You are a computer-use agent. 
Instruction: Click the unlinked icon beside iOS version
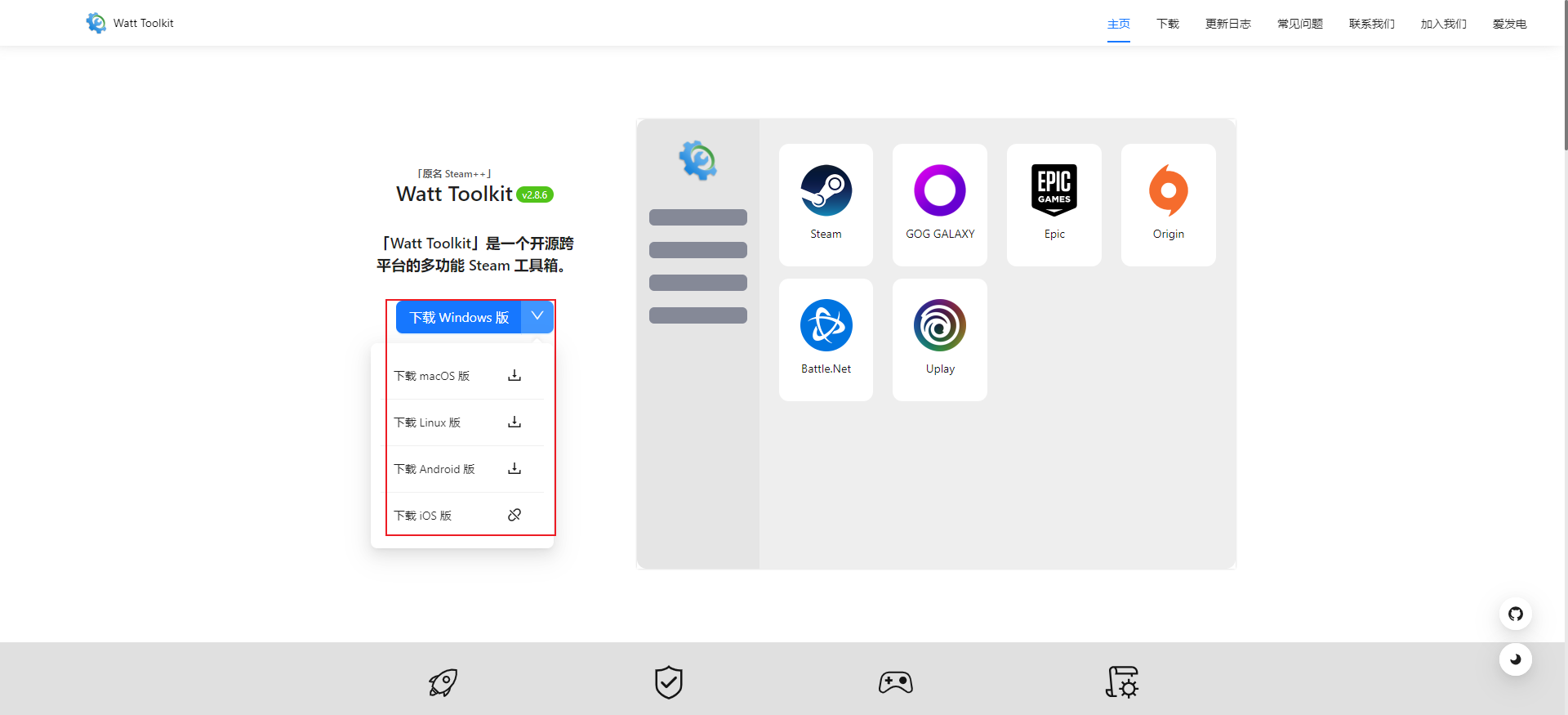[x=514, y=515]
